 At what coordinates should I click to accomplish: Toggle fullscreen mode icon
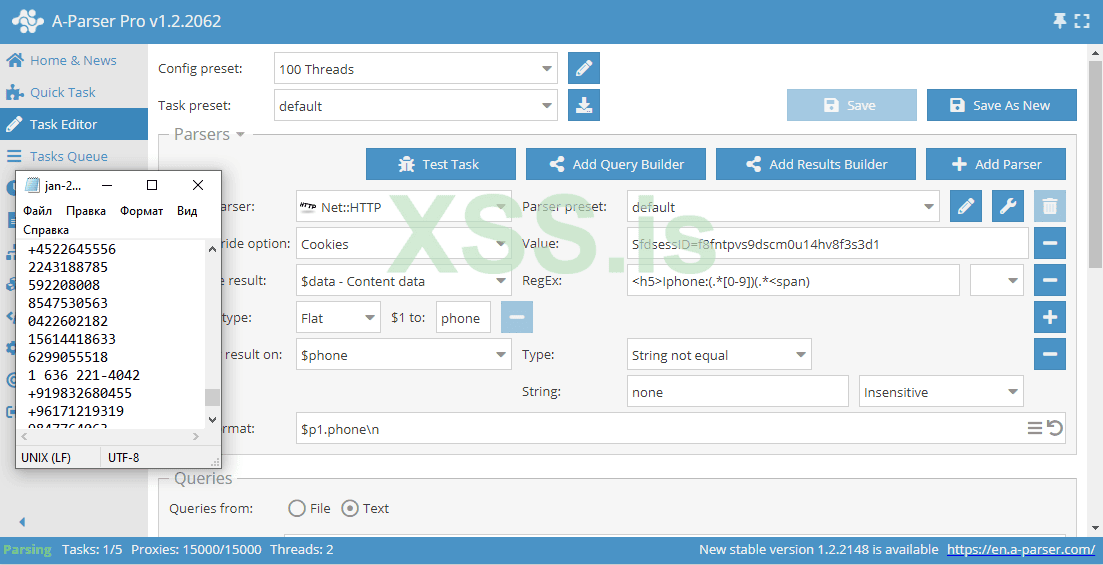[x=1082, y=21]
